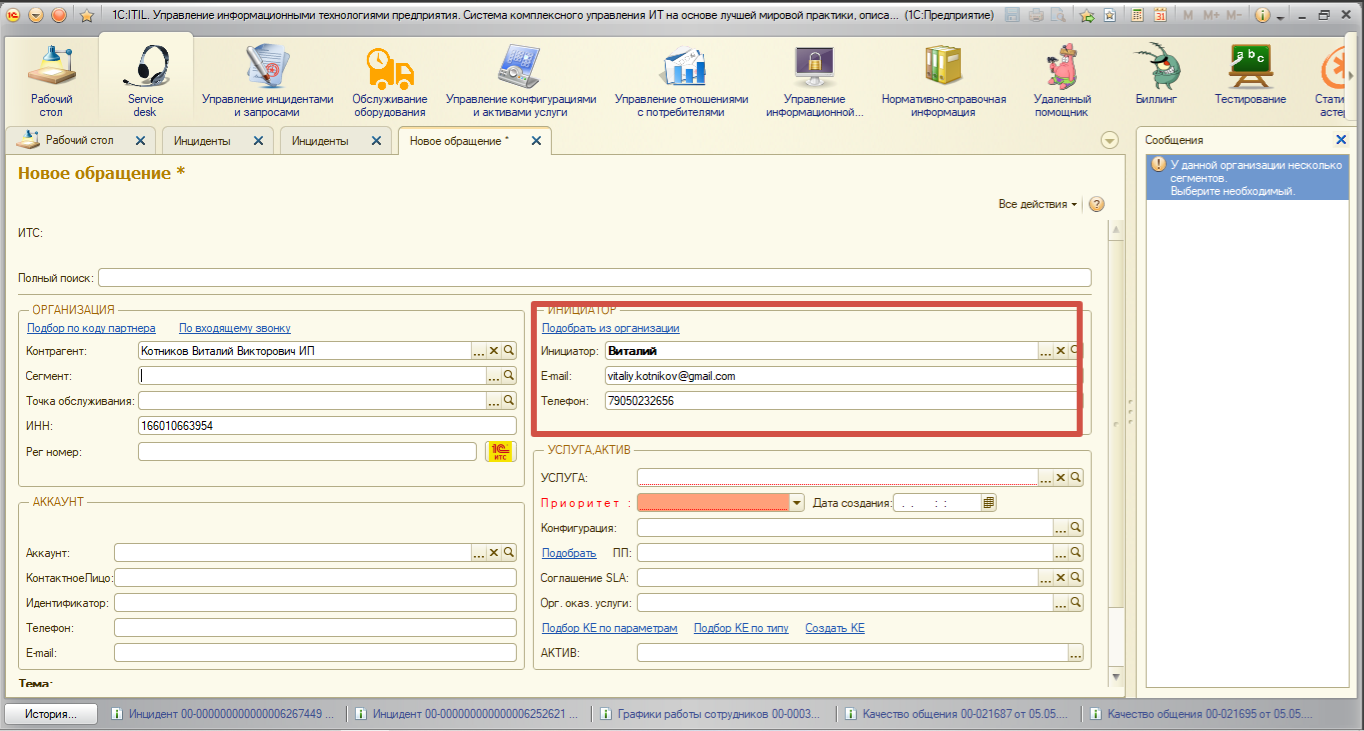The width and height of the screenshot is (1364, 731).
Task: Click the Создать КЕ link
Action: point(835,628)
